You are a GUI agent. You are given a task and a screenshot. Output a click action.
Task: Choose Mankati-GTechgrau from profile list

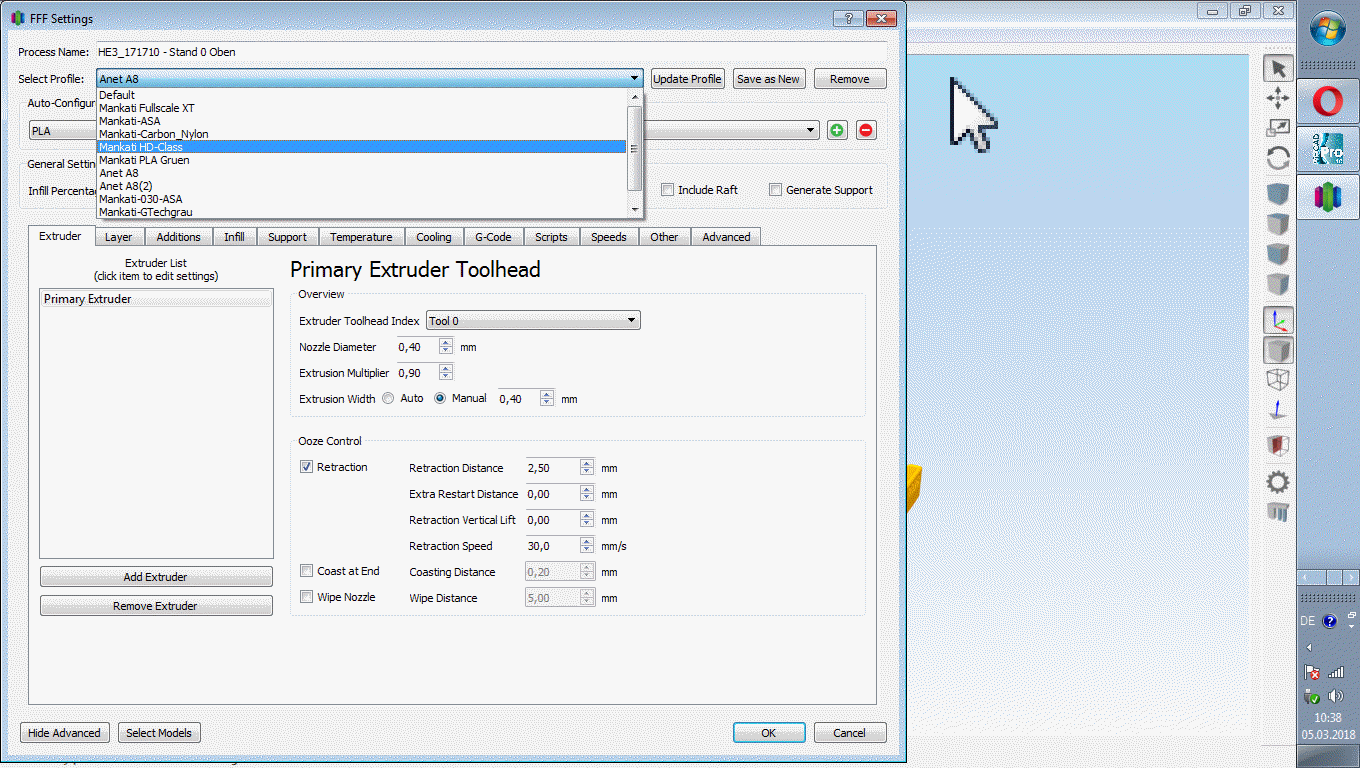click(x=362, y=212)
